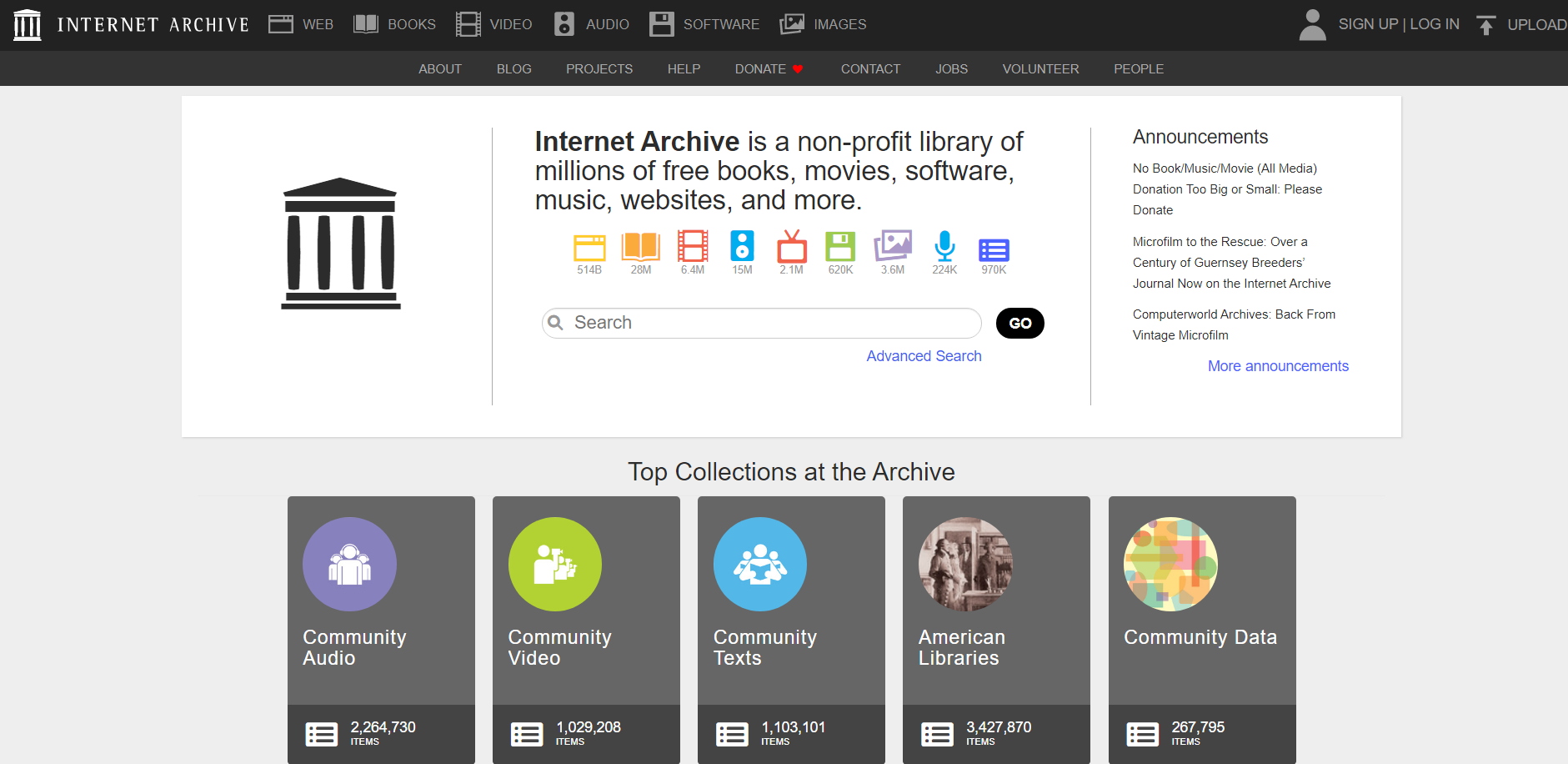Click the user avatar icon
This screenshot has height=764, width=1568.
click(1312, 24)
